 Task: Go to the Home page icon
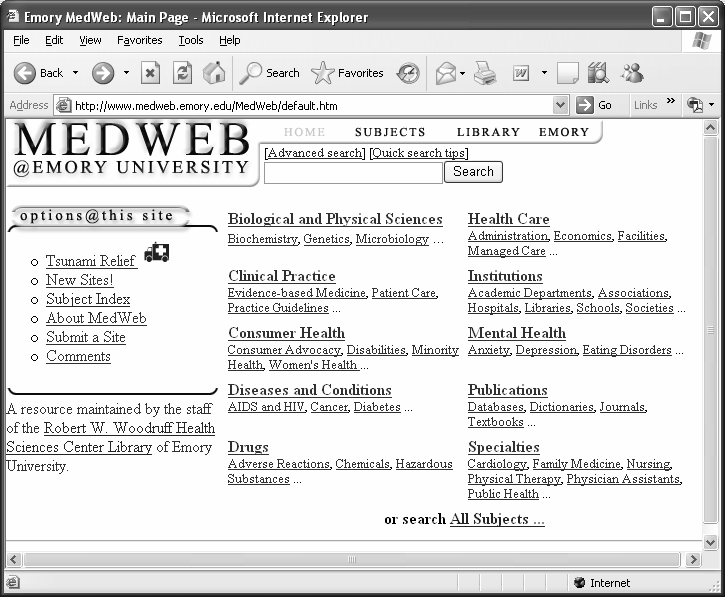[214, 73]
